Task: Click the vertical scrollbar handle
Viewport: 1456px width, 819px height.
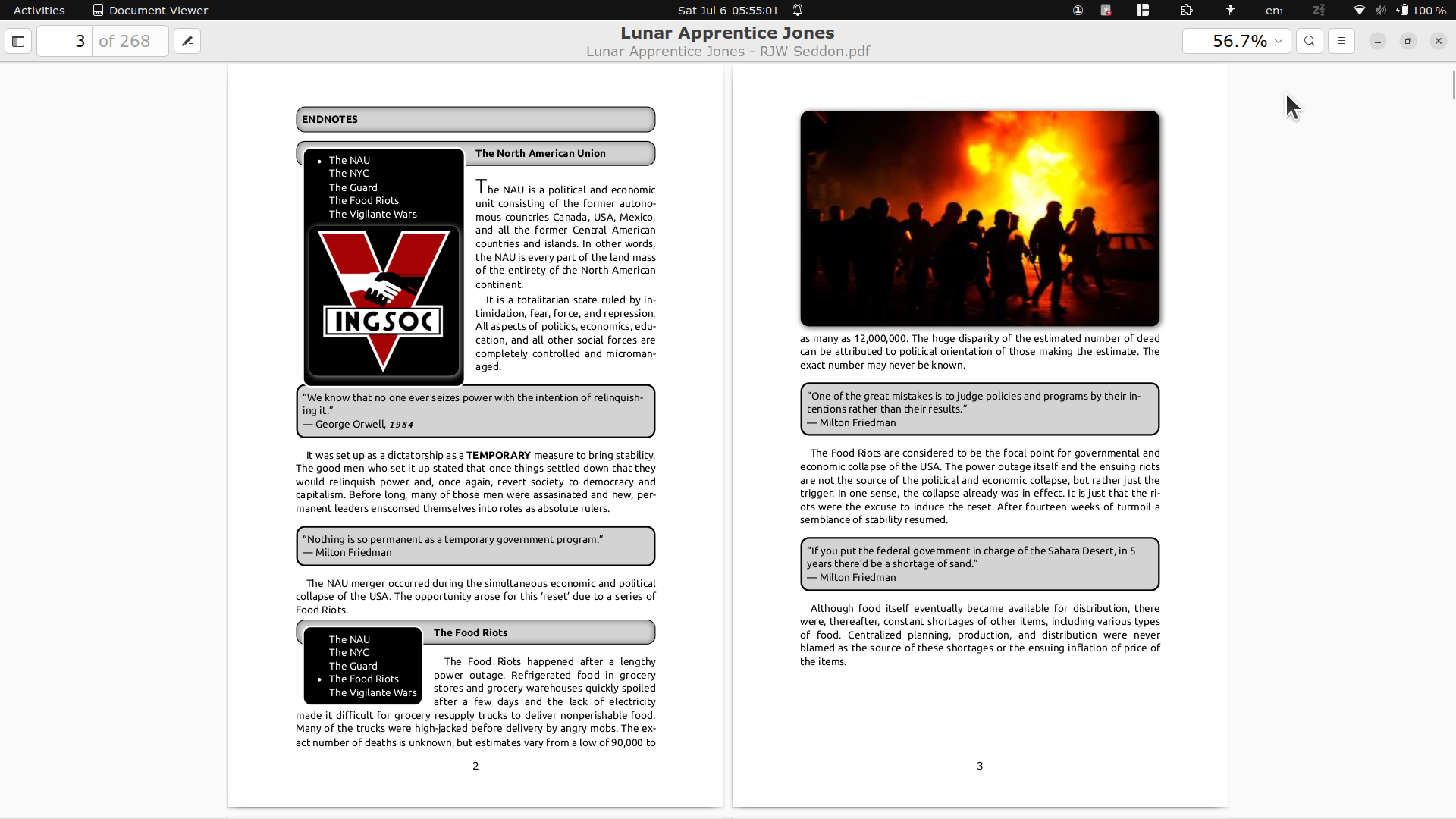Action: click(1452, 83)
